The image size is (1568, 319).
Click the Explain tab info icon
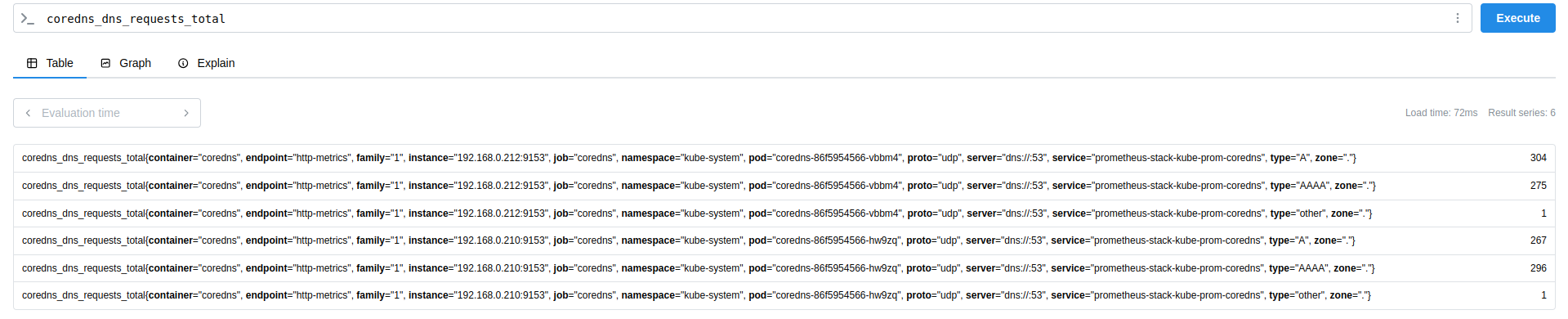[183, 63]
